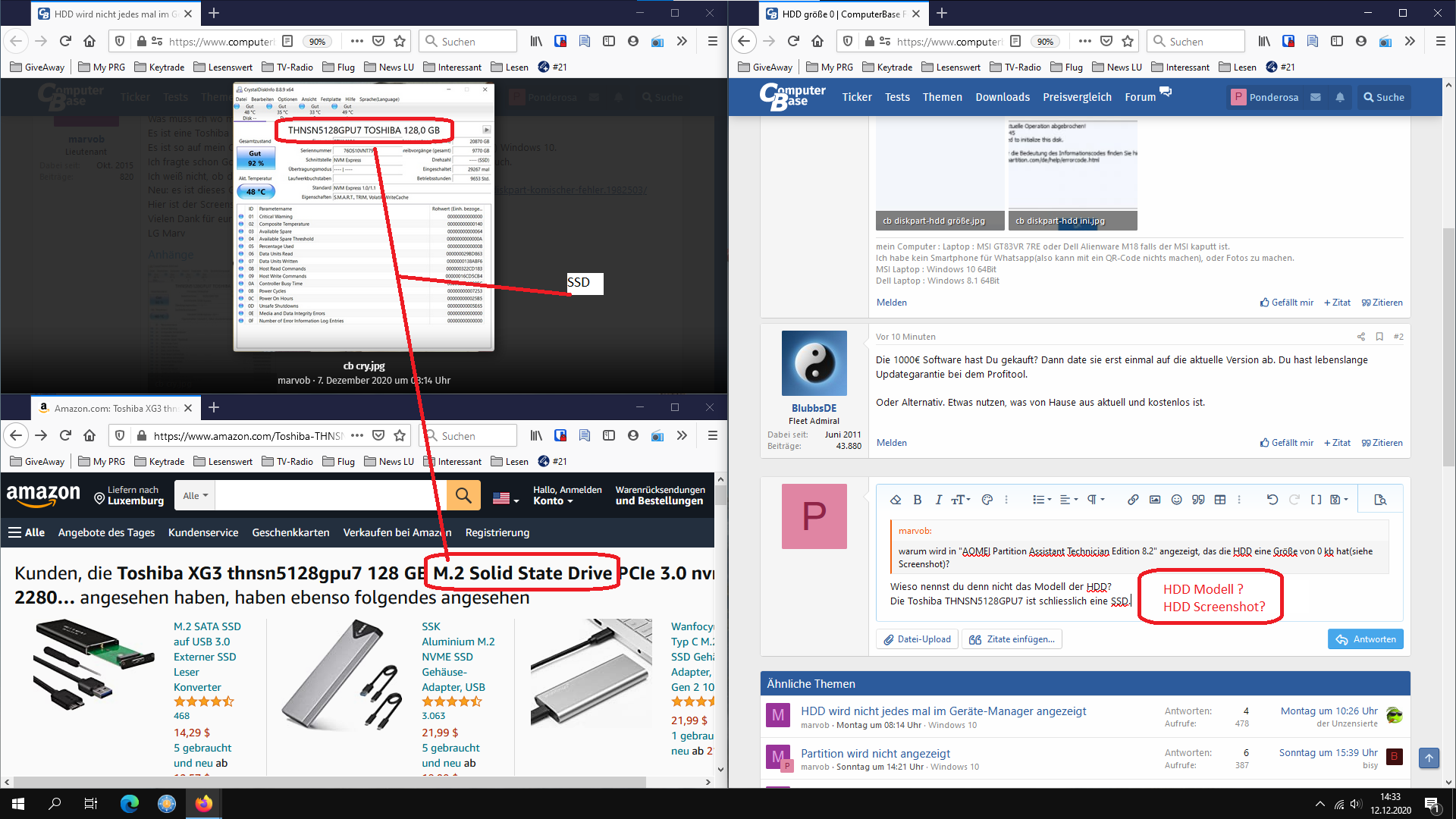Toggle italic formatting in reply editor

938,500
